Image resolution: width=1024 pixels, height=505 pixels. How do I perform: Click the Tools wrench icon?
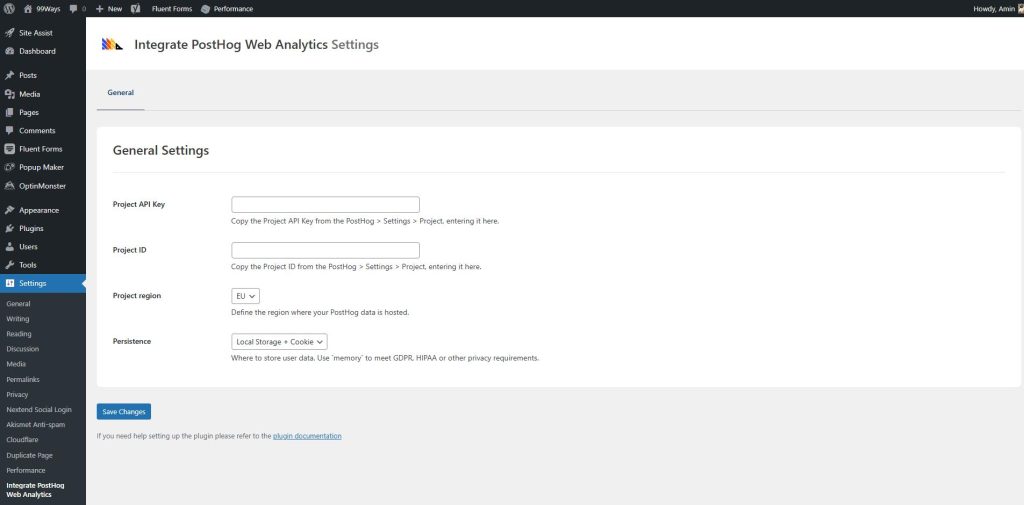tap(9, 265)
